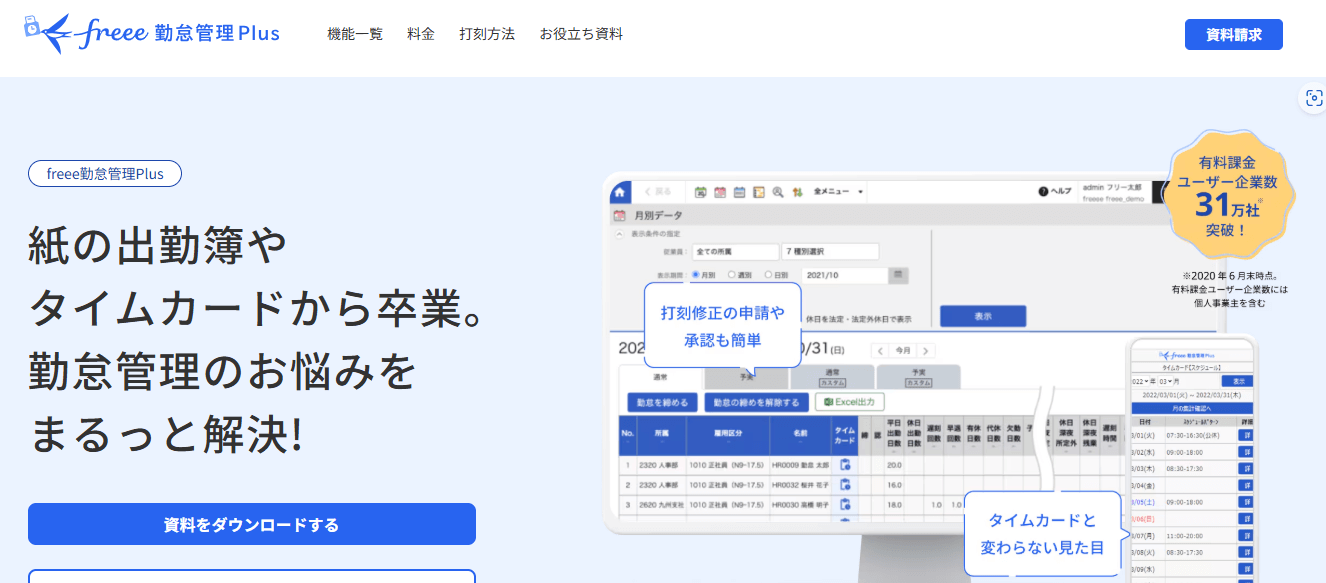Click the 07:30-16:30 schedule entry
This screenshot has width=1326, height=583.
1195,435
